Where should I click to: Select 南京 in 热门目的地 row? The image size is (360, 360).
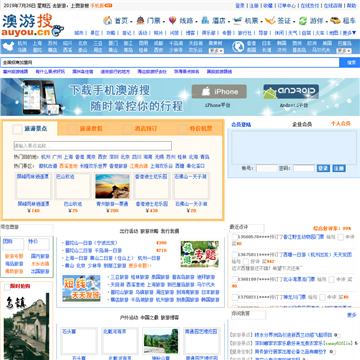pyautogui.click(x=91, y=157)
